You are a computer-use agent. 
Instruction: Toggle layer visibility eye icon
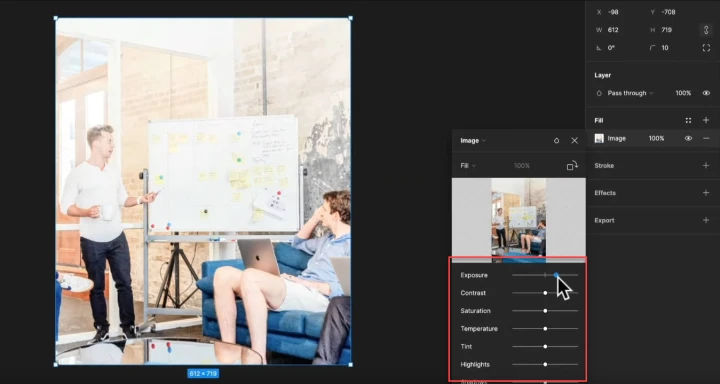click(706, 93)
